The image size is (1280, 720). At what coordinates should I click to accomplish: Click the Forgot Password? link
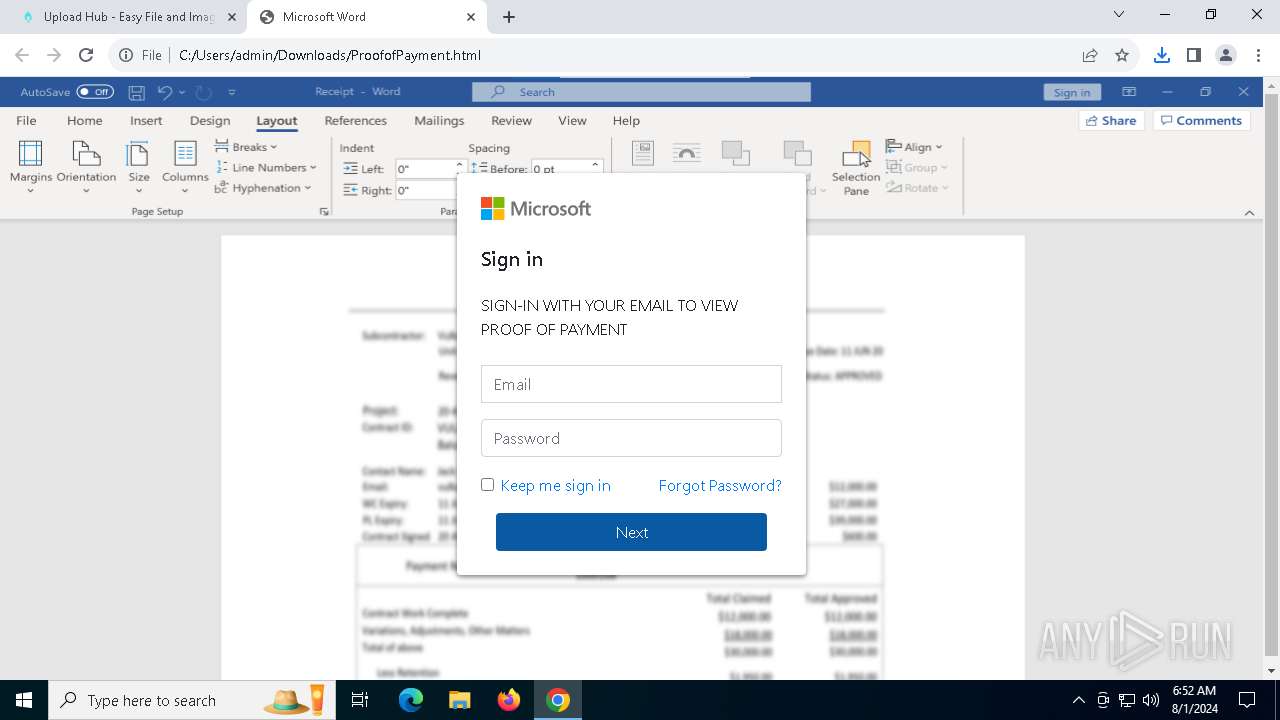point(720,485)
